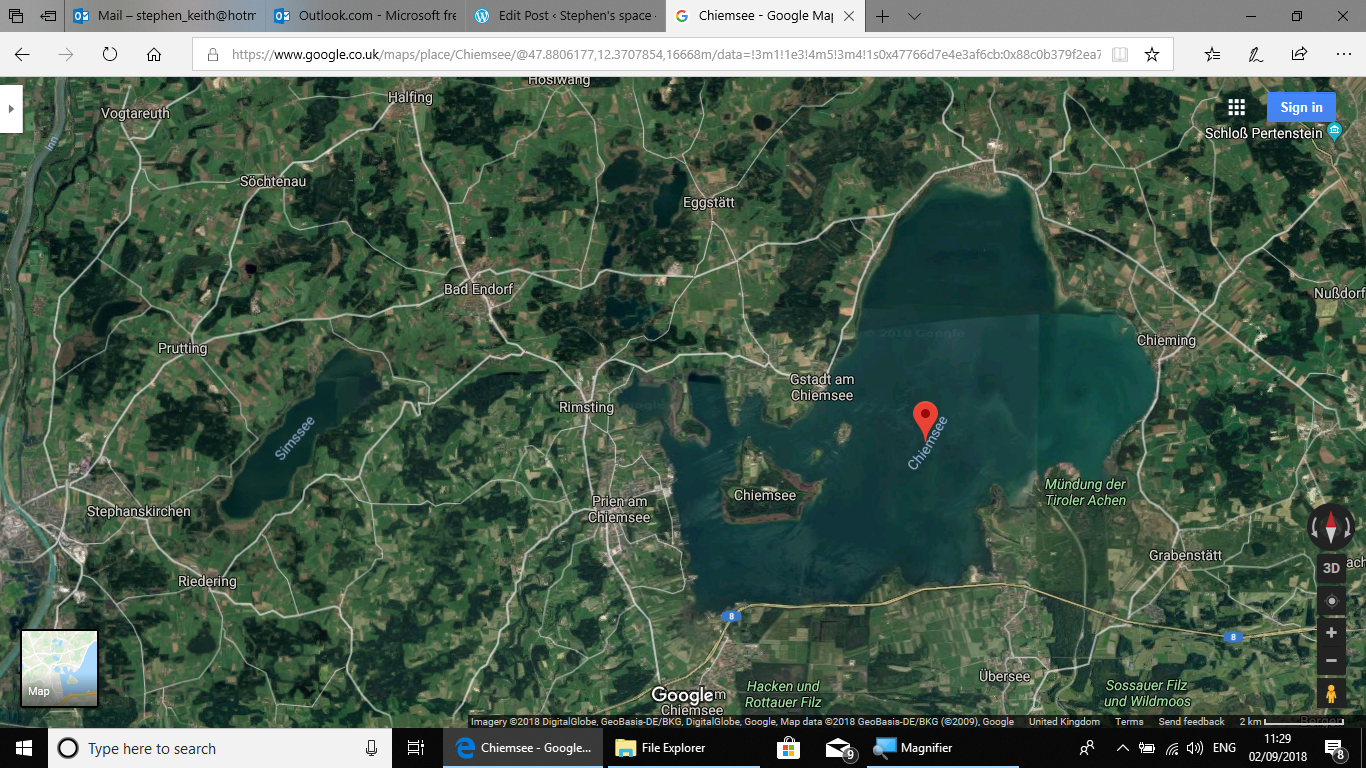View site security via the lock icon

pos(212,55)
